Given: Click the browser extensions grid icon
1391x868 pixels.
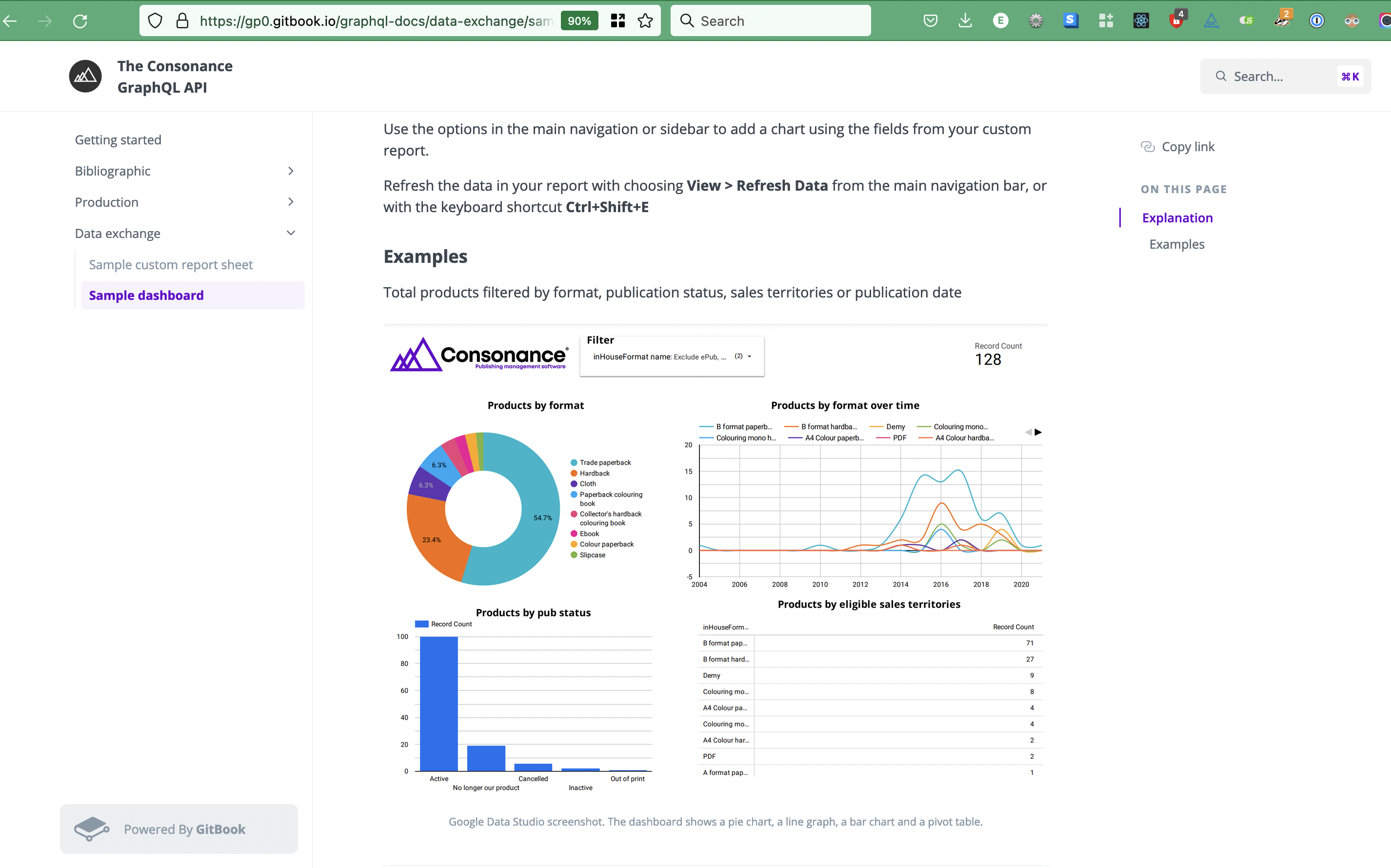Looking at the screenshot, I should click(1106, 20).
